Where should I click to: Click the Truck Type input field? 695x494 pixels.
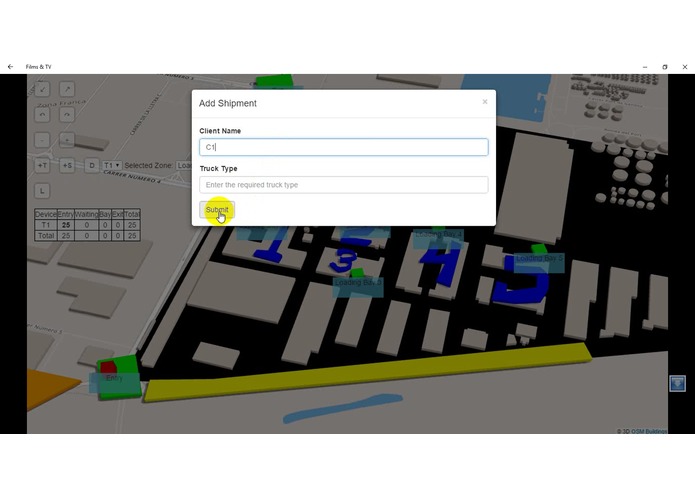coord(344,185)
